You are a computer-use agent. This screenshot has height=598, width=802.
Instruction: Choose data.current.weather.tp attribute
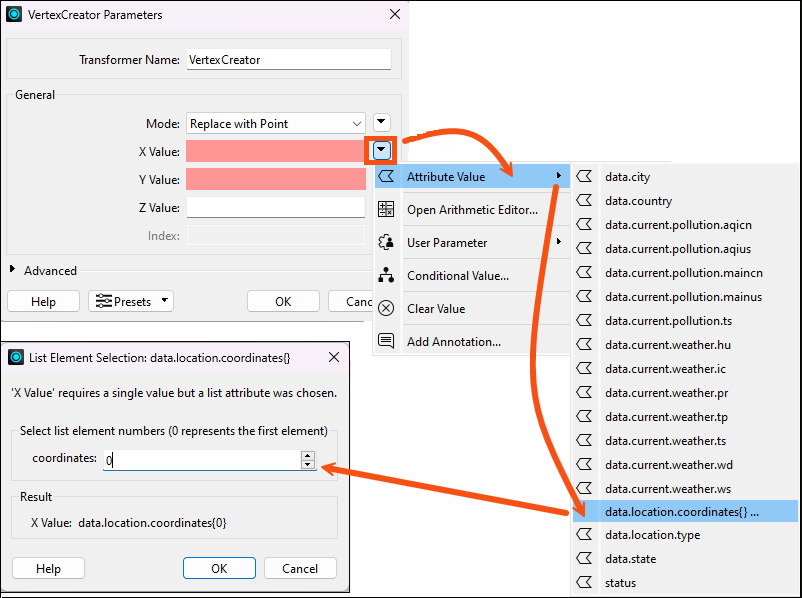pos(659,417)
